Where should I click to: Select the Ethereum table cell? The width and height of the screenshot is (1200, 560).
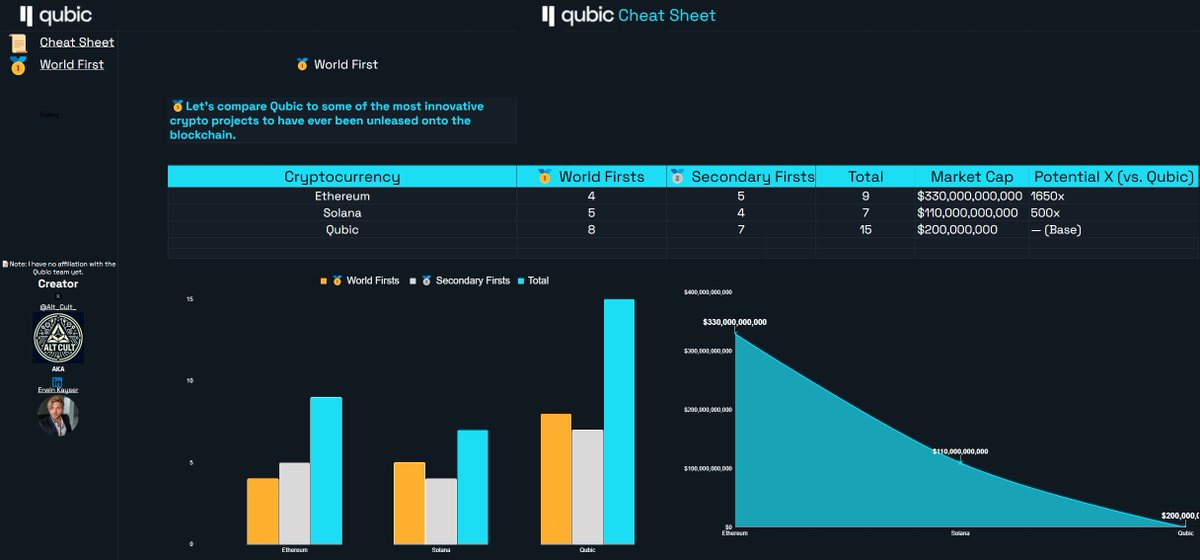tap(342, 196)
